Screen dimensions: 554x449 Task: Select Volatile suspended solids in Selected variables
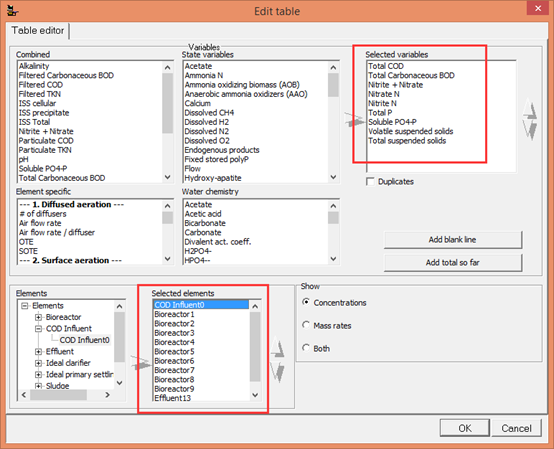411,131
